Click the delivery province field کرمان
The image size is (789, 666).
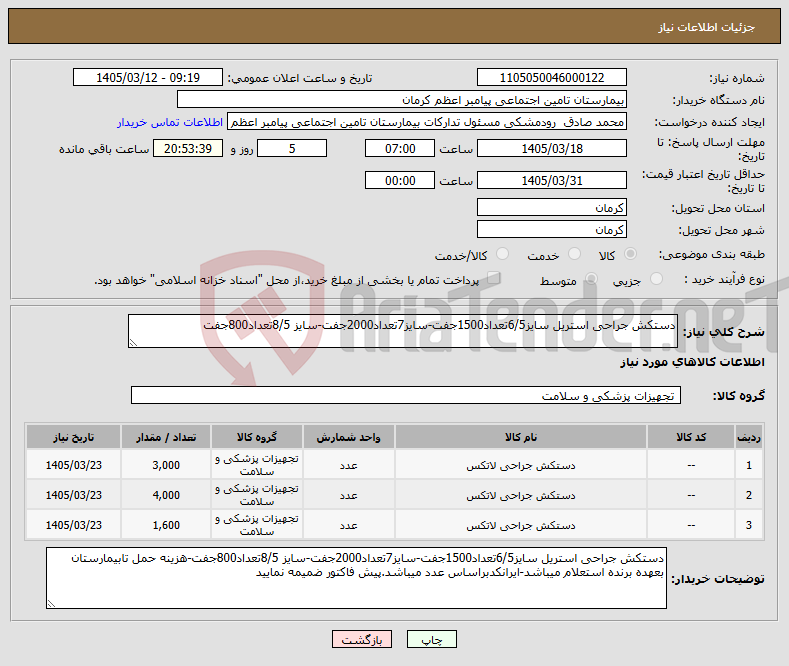[551, 207]
